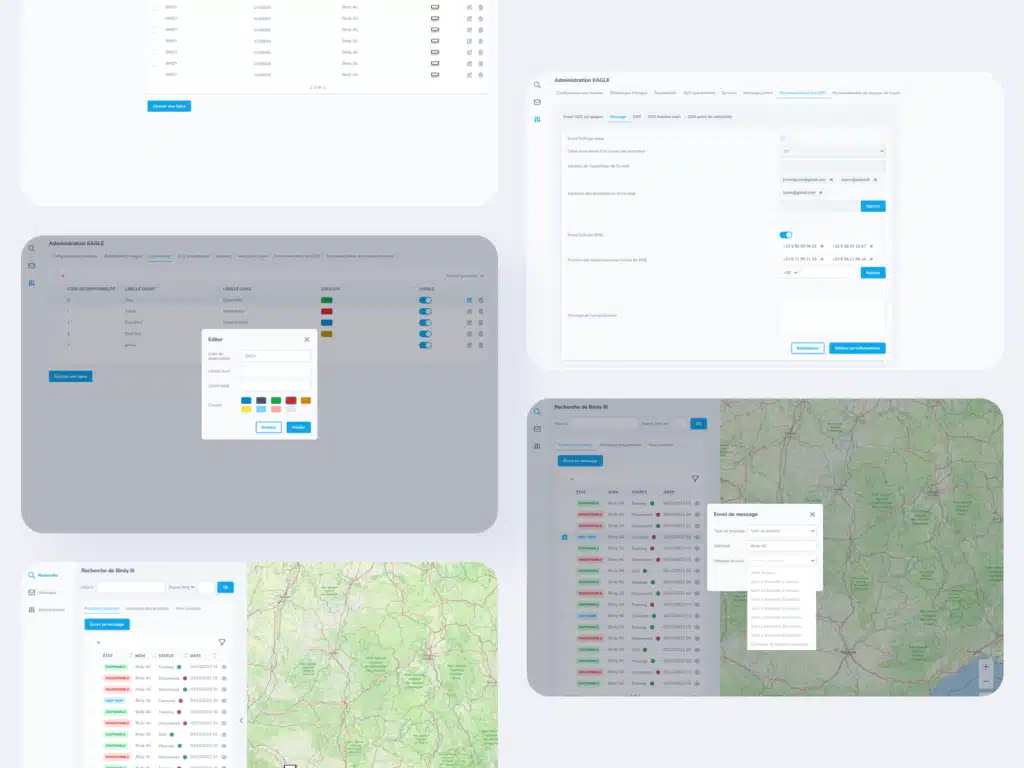Zoom out on the map with minus button

[x=986, y=681]
